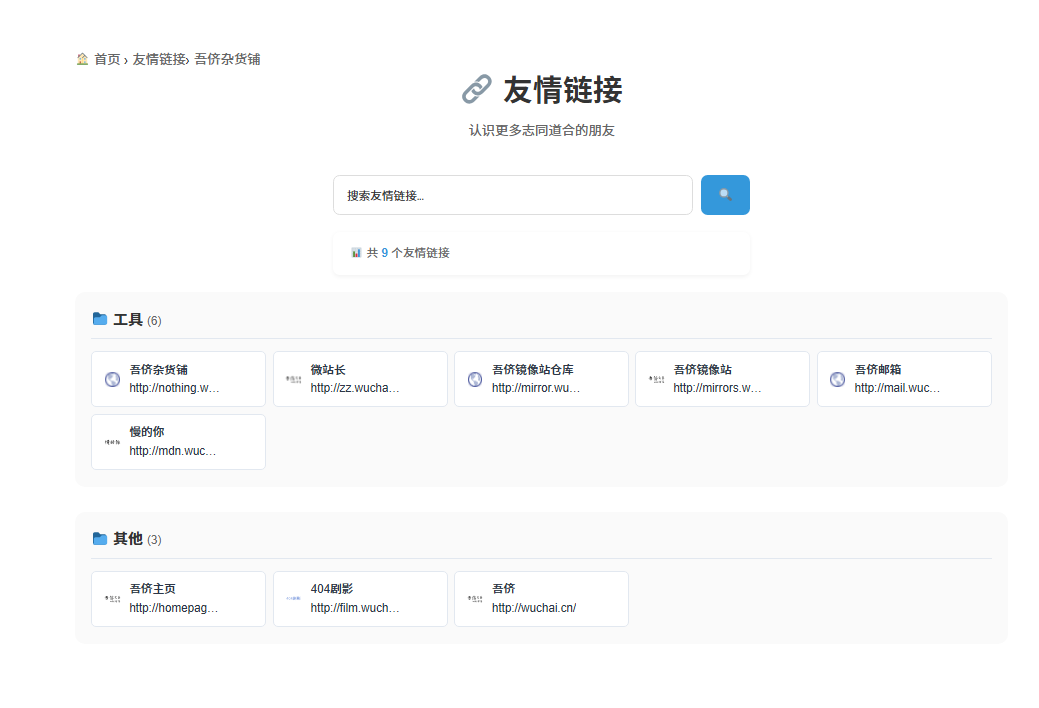Click the http://homepag… URL text

point(174,608)
